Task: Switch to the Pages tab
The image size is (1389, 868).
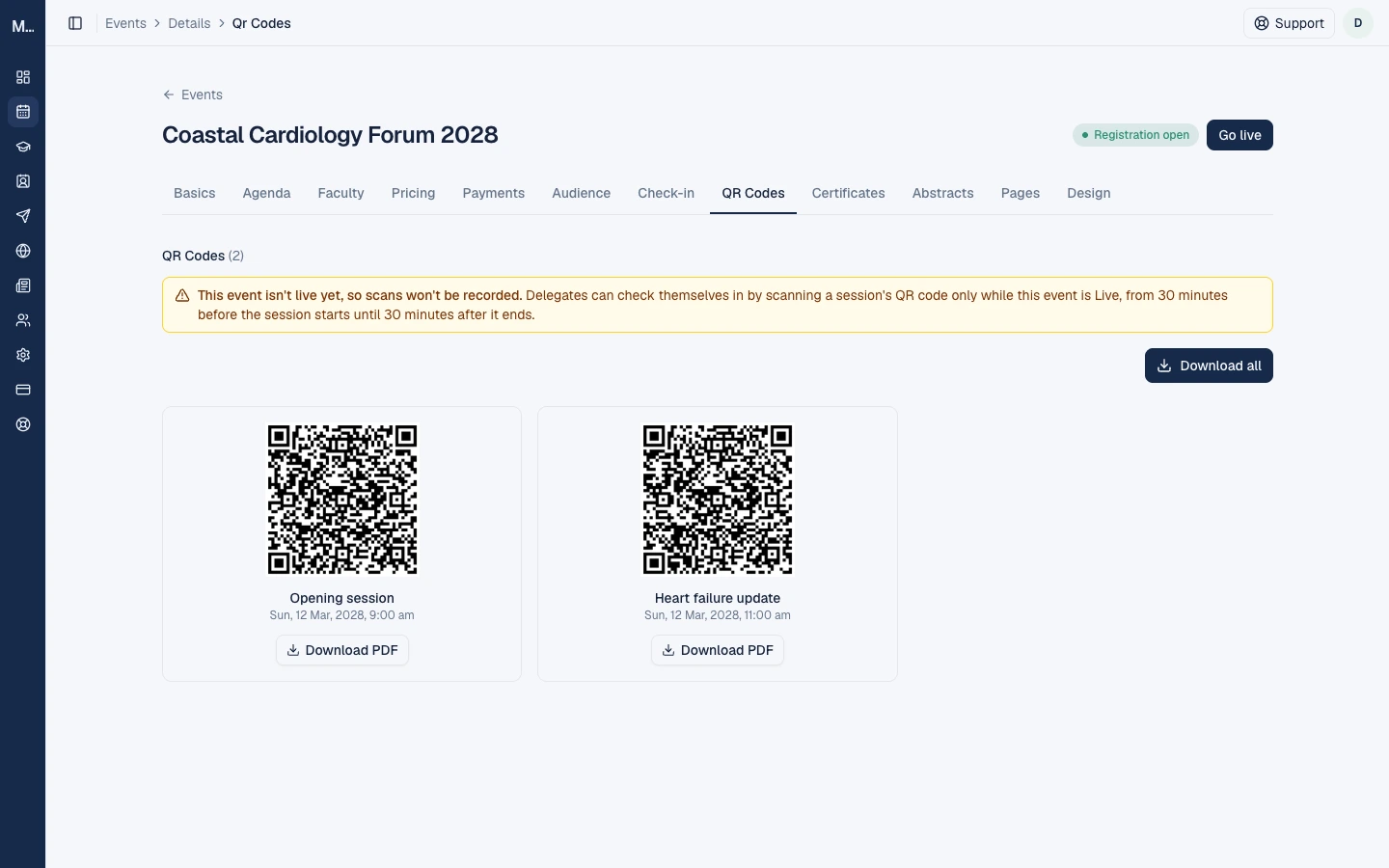Action: coord(1021,193)
